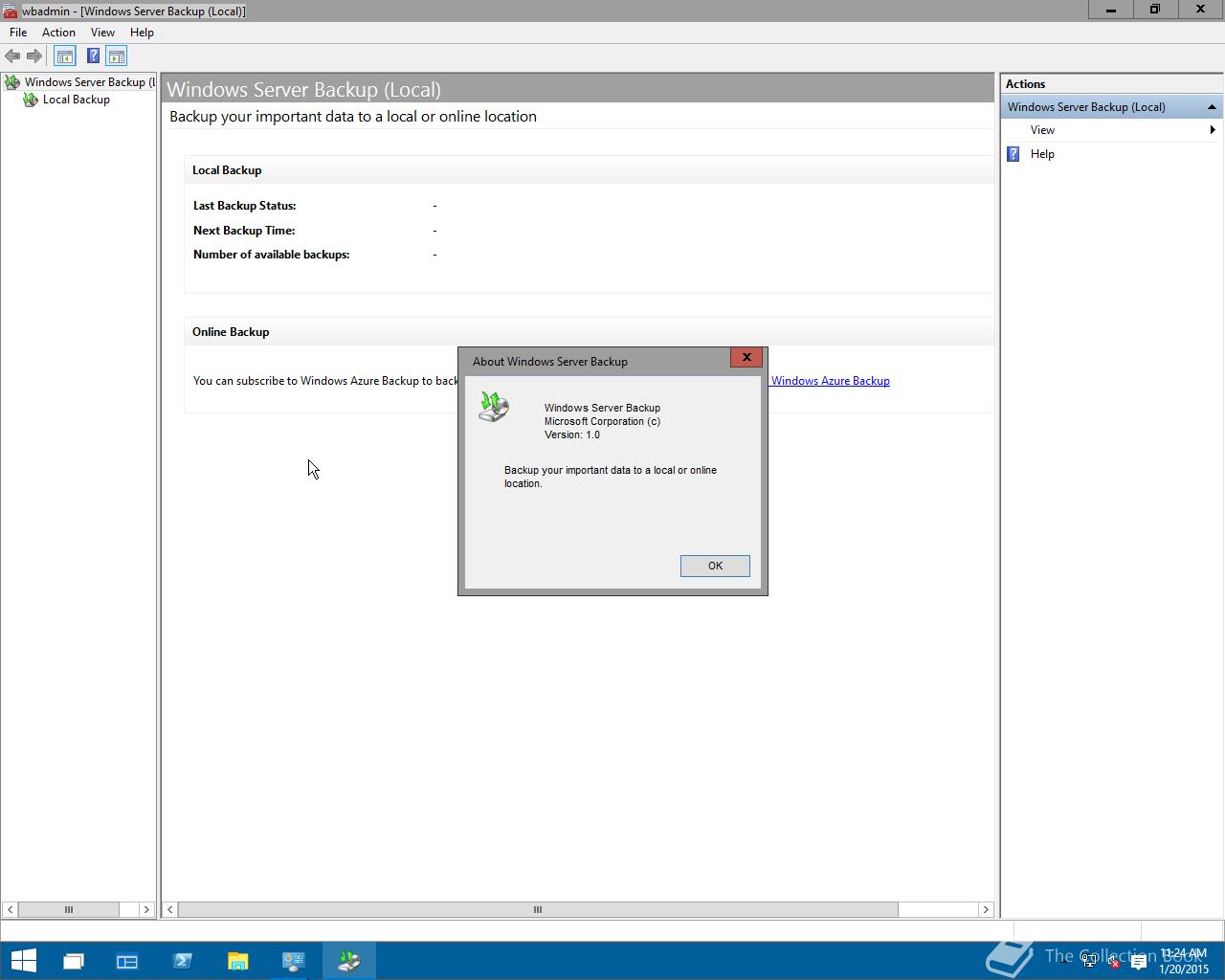Launch PowerShell from the taskbar

pos(183,961)
